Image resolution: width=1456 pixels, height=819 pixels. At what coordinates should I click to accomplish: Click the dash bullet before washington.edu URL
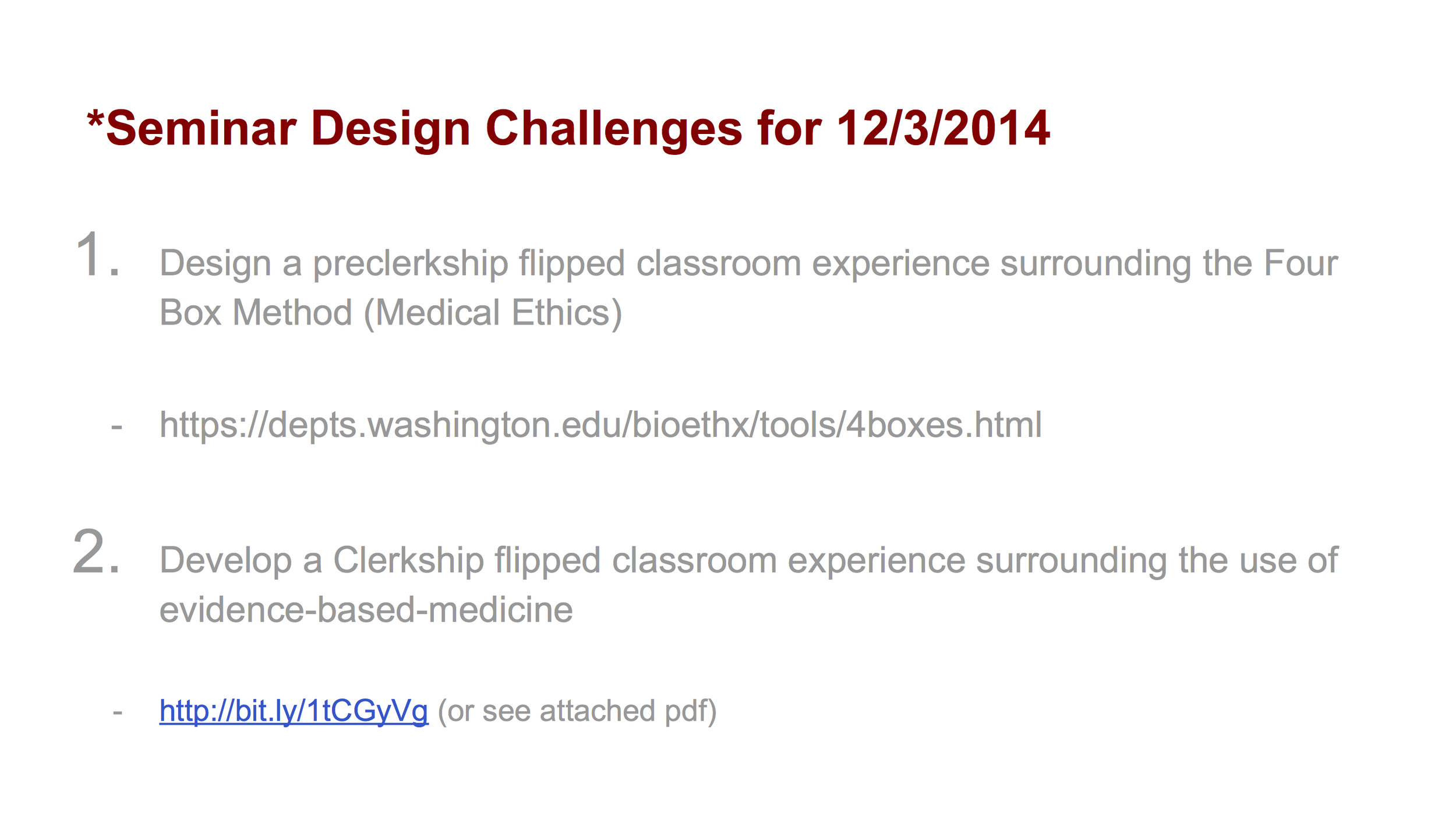(116, 428)
